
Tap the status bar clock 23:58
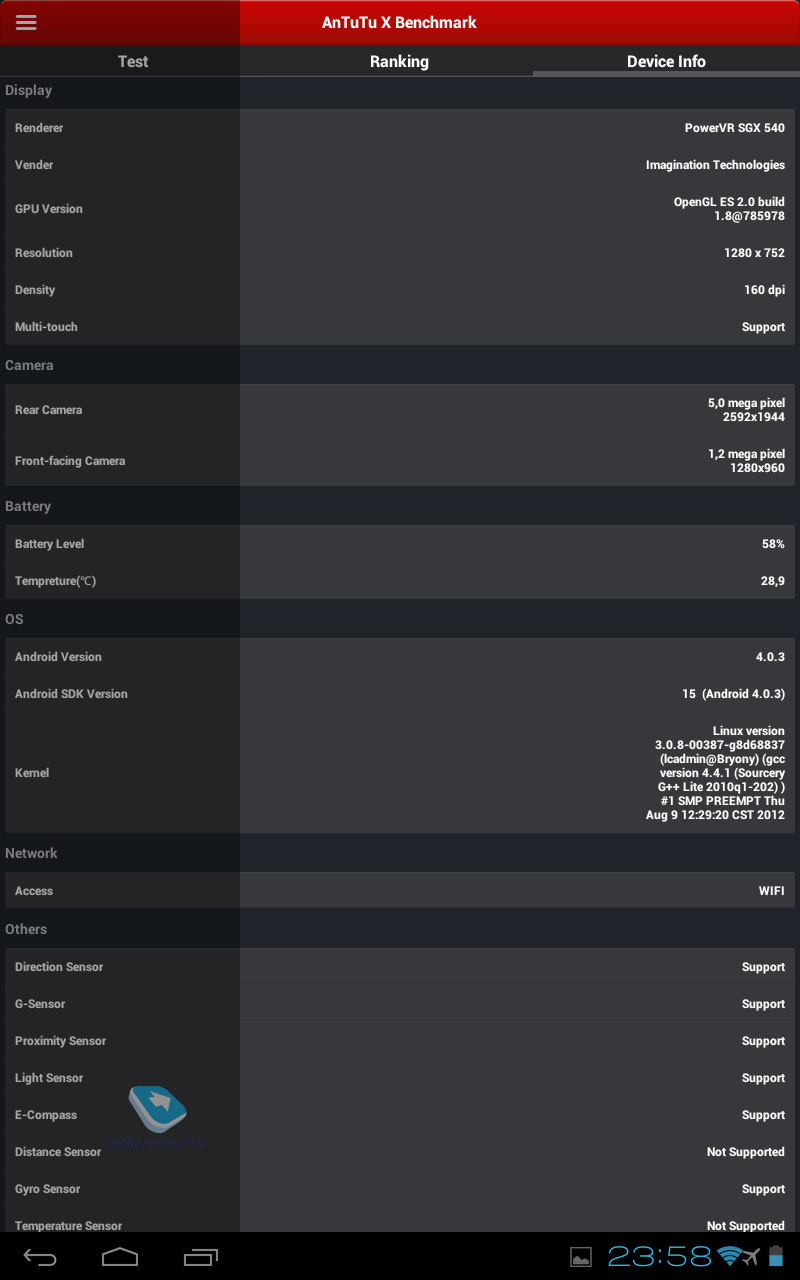(x=660, y=1257)
